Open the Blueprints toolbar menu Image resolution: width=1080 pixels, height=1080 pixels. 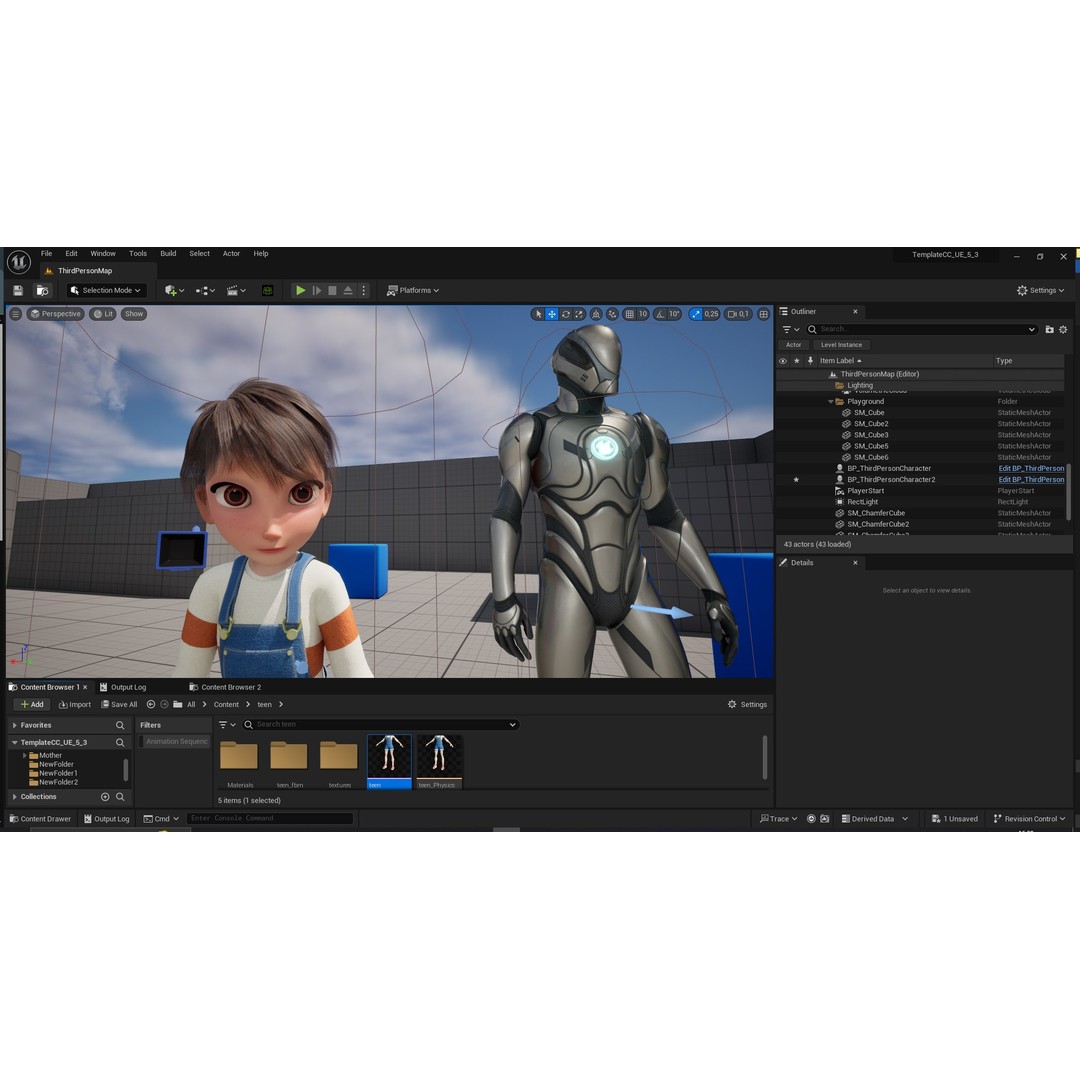[205, 291]
